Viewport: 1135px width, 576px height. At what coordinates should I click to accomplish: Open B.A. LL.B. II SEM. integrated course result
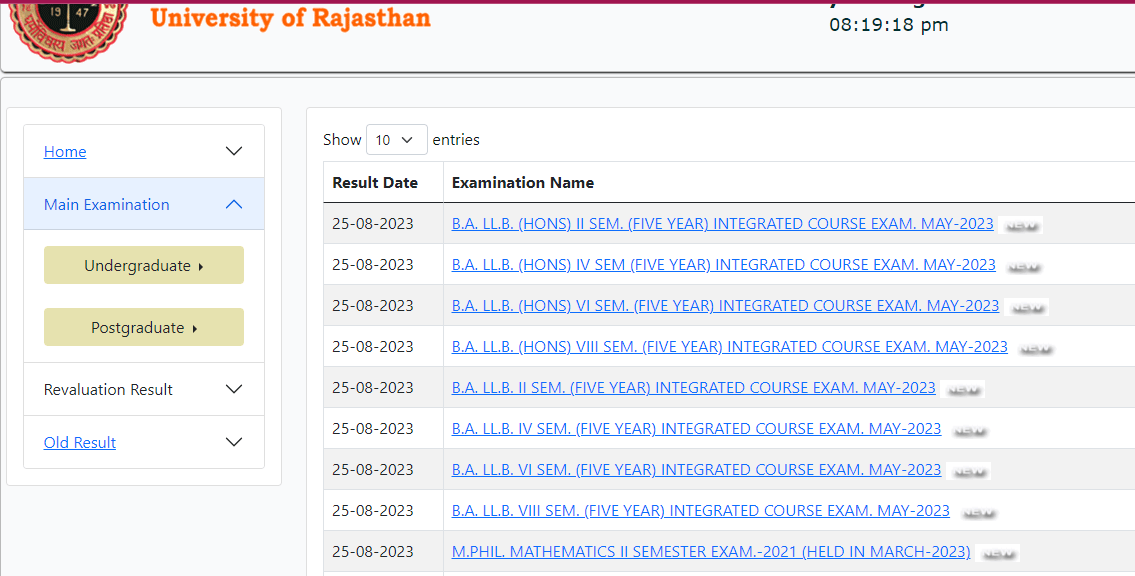[x=693, y=388]
